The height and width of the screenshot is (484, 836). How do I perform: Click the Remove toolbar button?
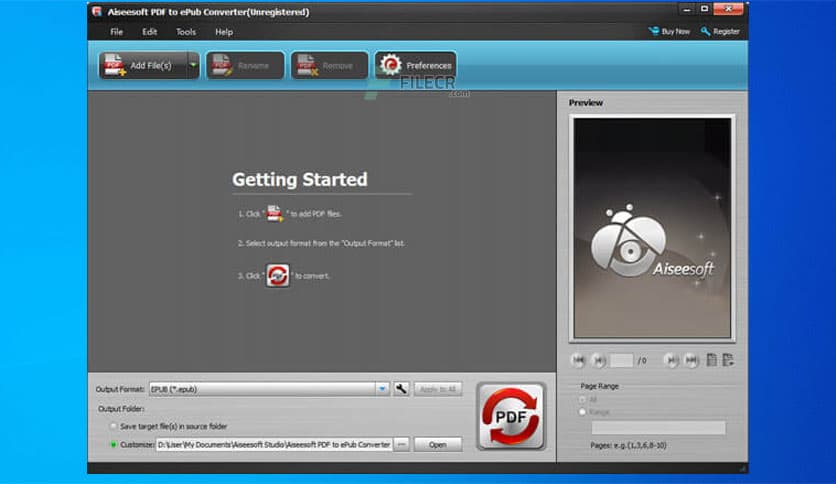329,66
